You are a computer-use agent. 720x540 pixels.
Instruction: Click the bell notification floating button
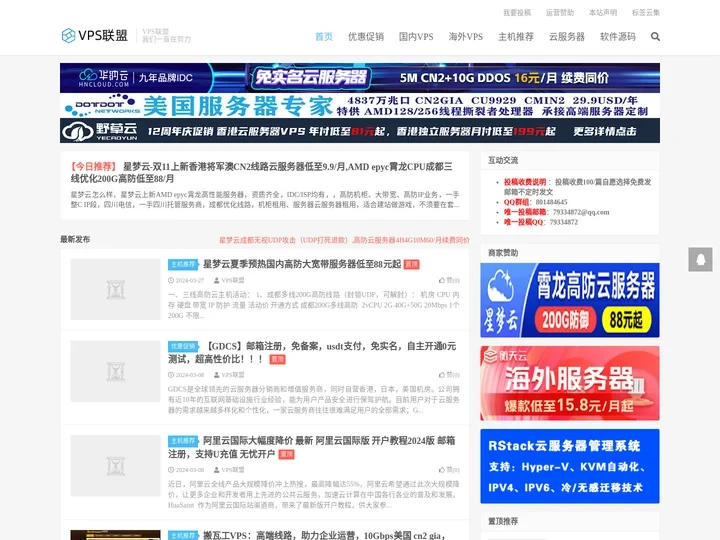(700, 259)
